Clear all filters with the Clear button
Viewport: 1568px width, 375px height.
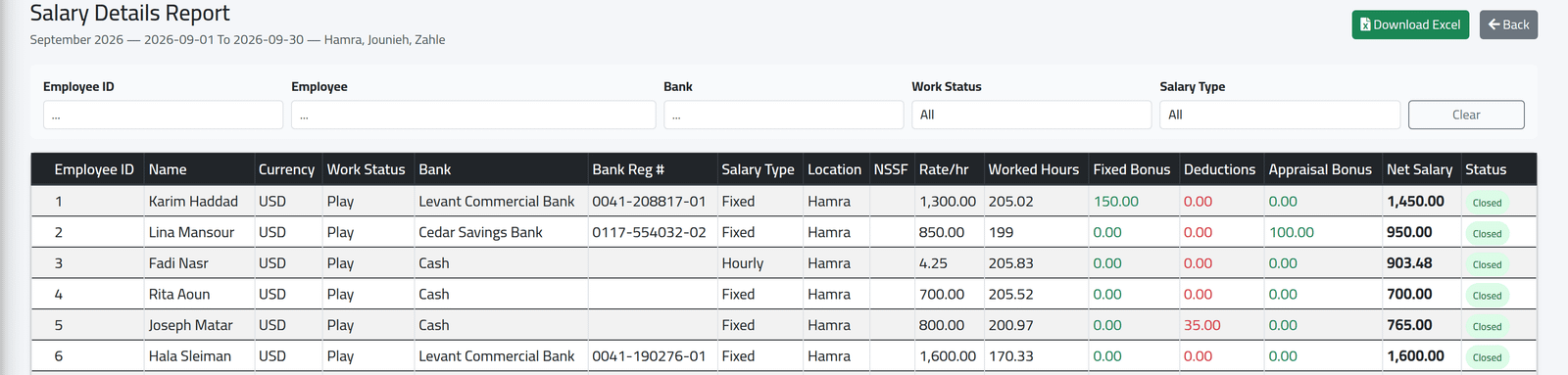pyautogui.click(x=1466, y=115)
